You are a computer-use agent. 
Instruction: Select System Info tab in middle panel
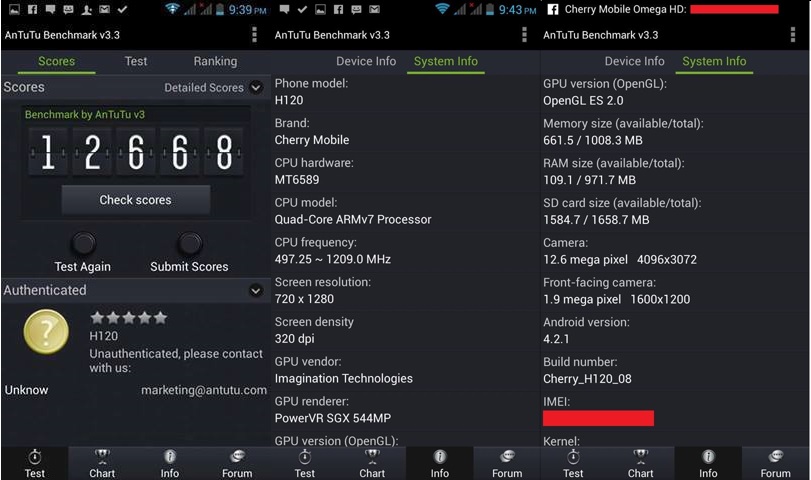pos(445,62)
